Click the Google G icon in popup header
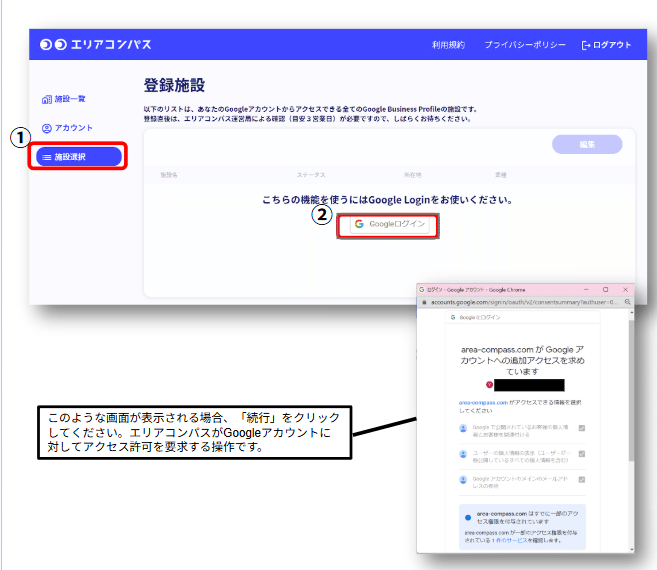 [x=450, y=318]
